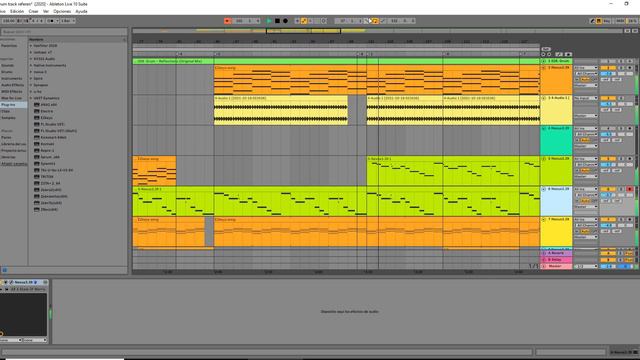Toggle Automation Mode button above track headers

tap(559, 54)
